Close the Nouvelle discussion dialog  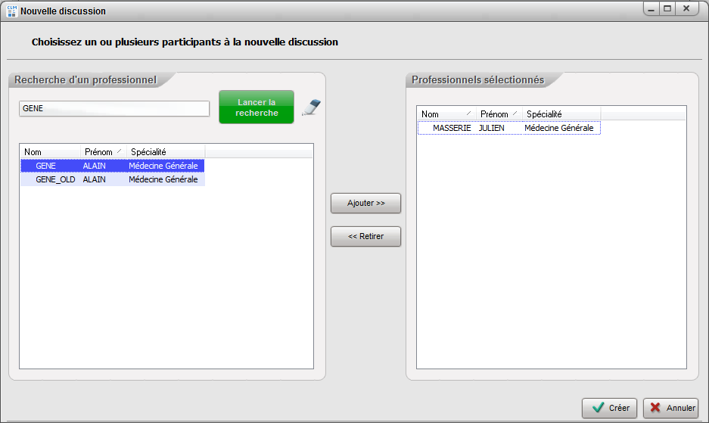(688, 9)
